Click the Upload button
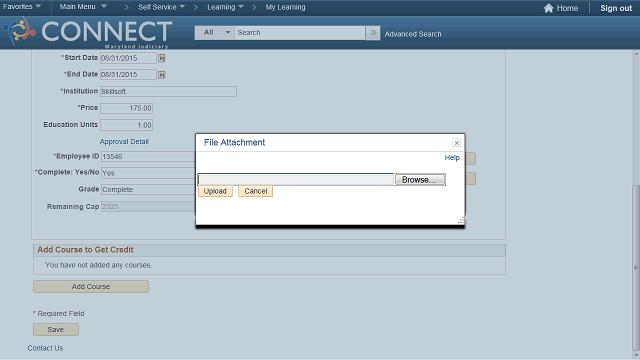 215,191
